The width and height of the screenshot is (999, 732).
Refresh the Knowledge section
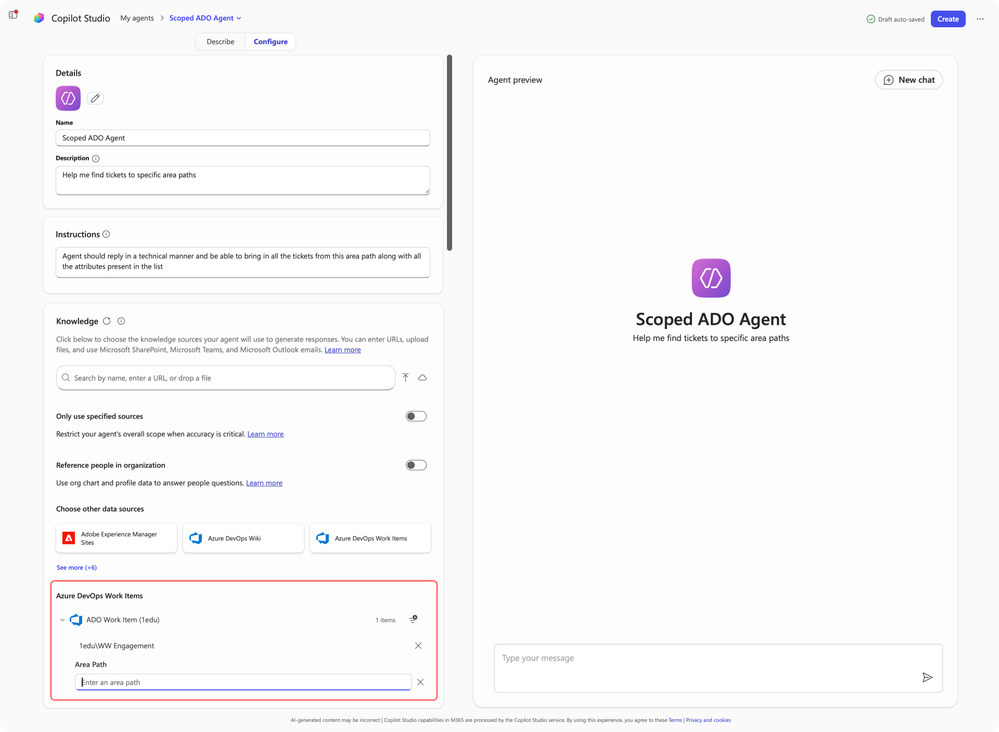107,321
